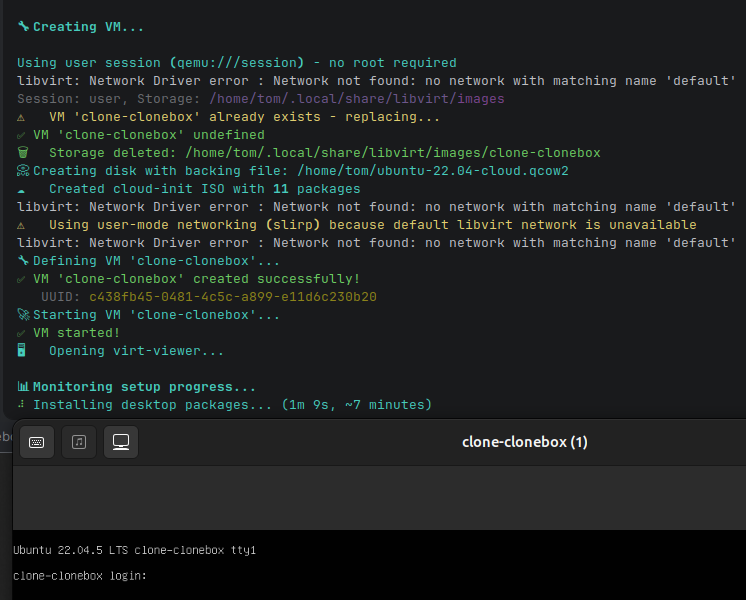Image resolution: width=746 pixels, height=600 pixels.
Task: Click the clone-clonebox (1) window title
Action: click(x=524, y=442)
